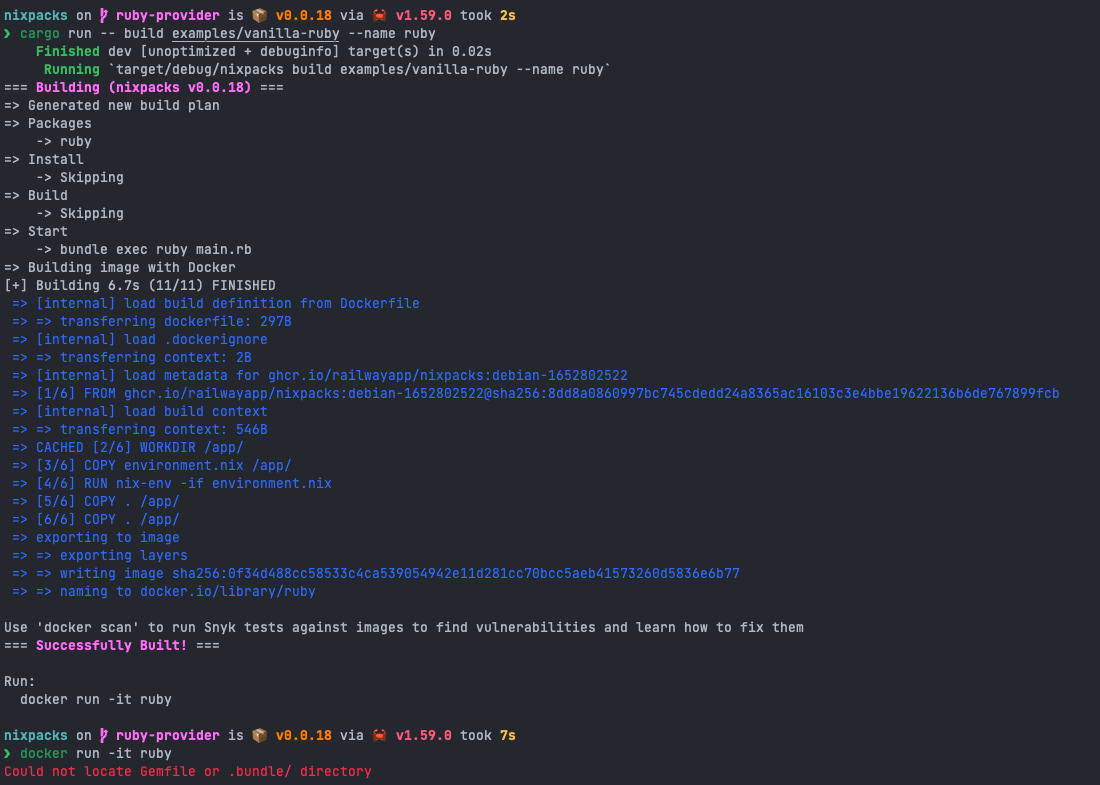Click the 'Run:' label
Viewport: 1100px width, 785px height.
click(20, 682)
